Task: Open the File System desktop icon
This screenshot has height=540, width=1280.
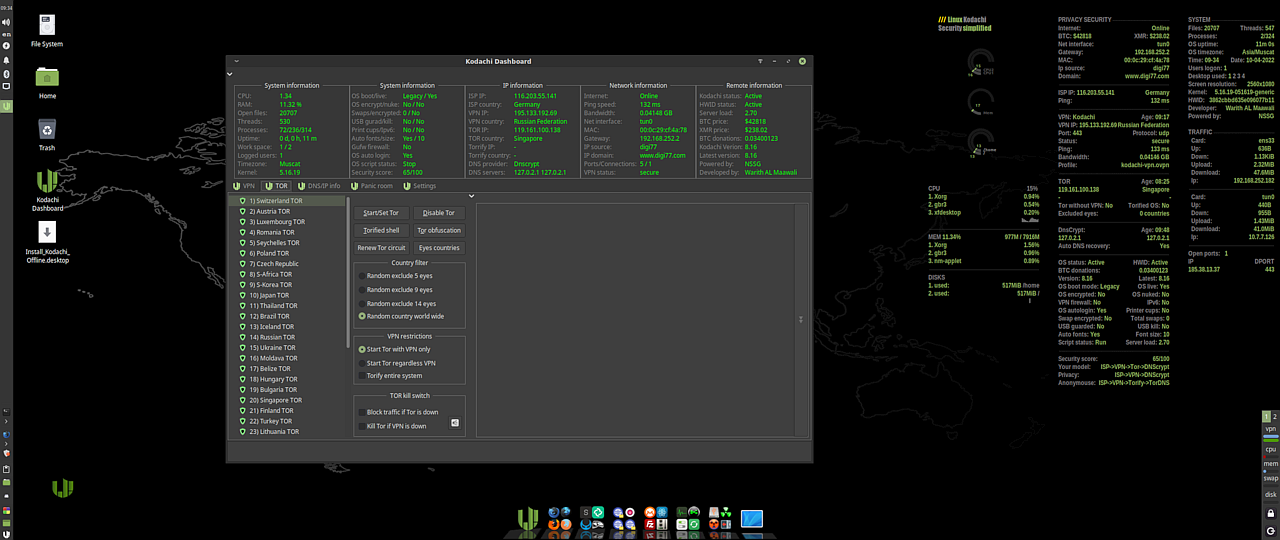Action: 47,30
